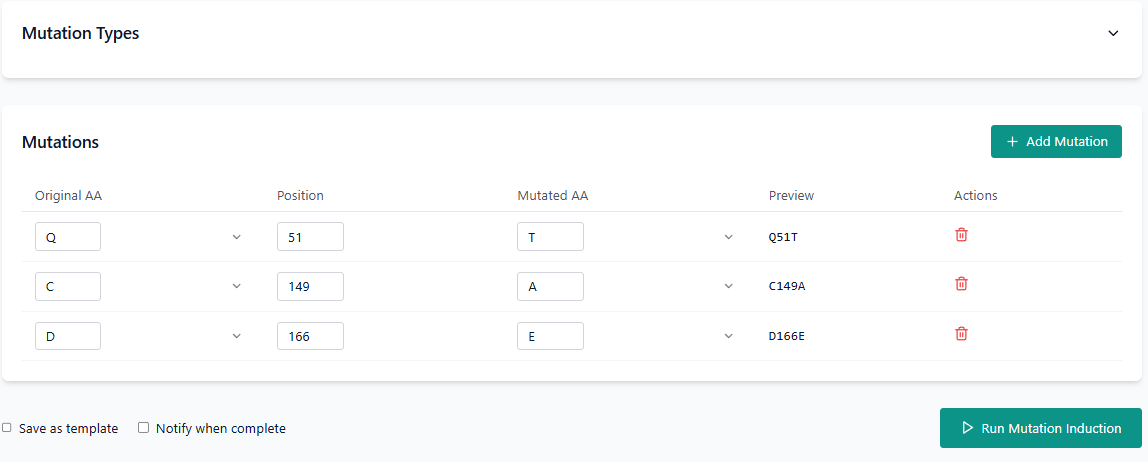Click the Mutation Types heading
The height and width of the screenshot is (462, 1148).
pyautogui.click(x=80, y=33)
